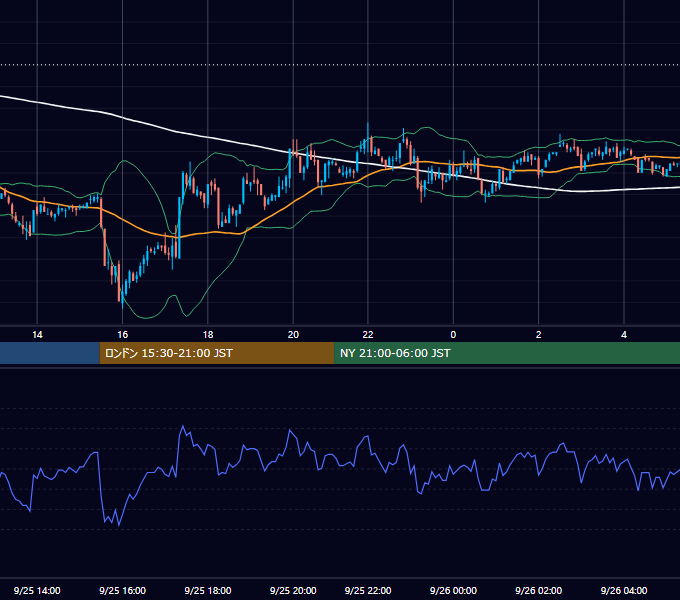
Task: Click the 0 hour axis label
Action: tap(453, 335)
